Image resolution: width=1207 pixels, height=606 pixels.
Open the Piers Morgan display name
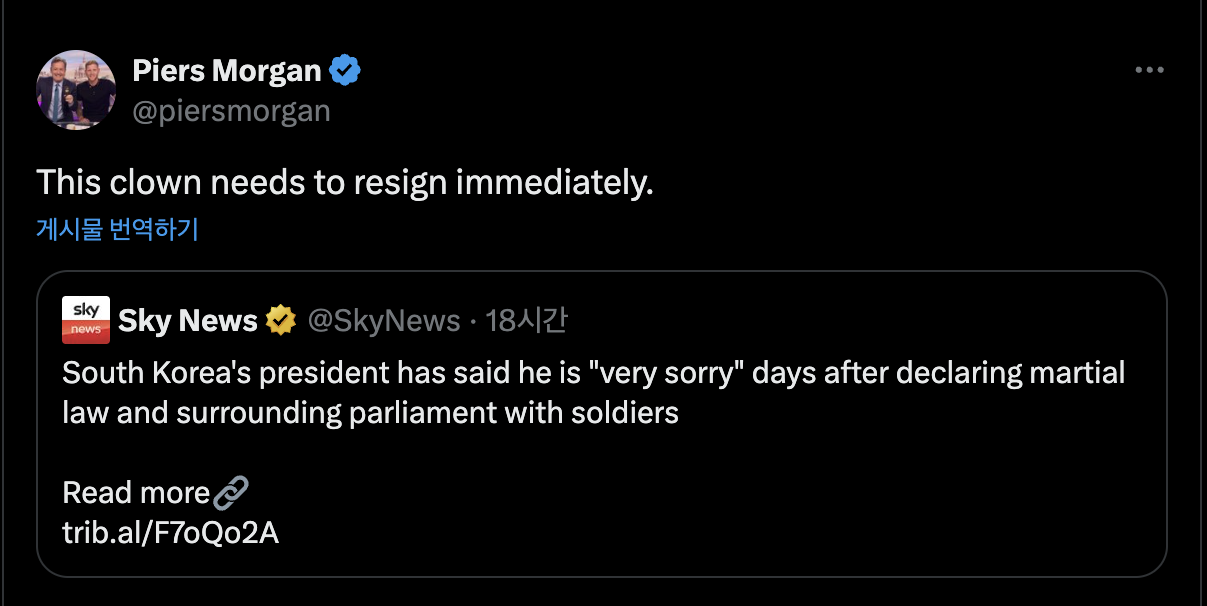pyautogui.click(x=227, y=71)
